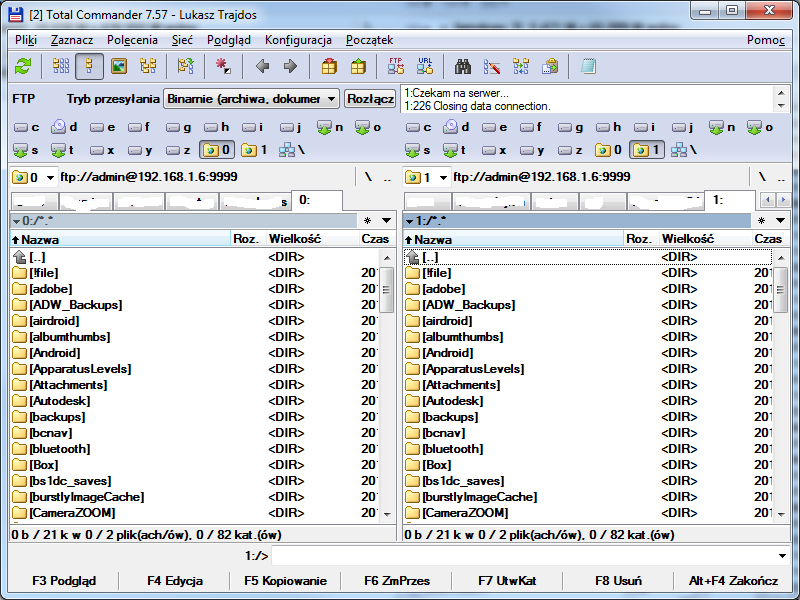Open right panel directory history arrow

(x=780, y=221)
